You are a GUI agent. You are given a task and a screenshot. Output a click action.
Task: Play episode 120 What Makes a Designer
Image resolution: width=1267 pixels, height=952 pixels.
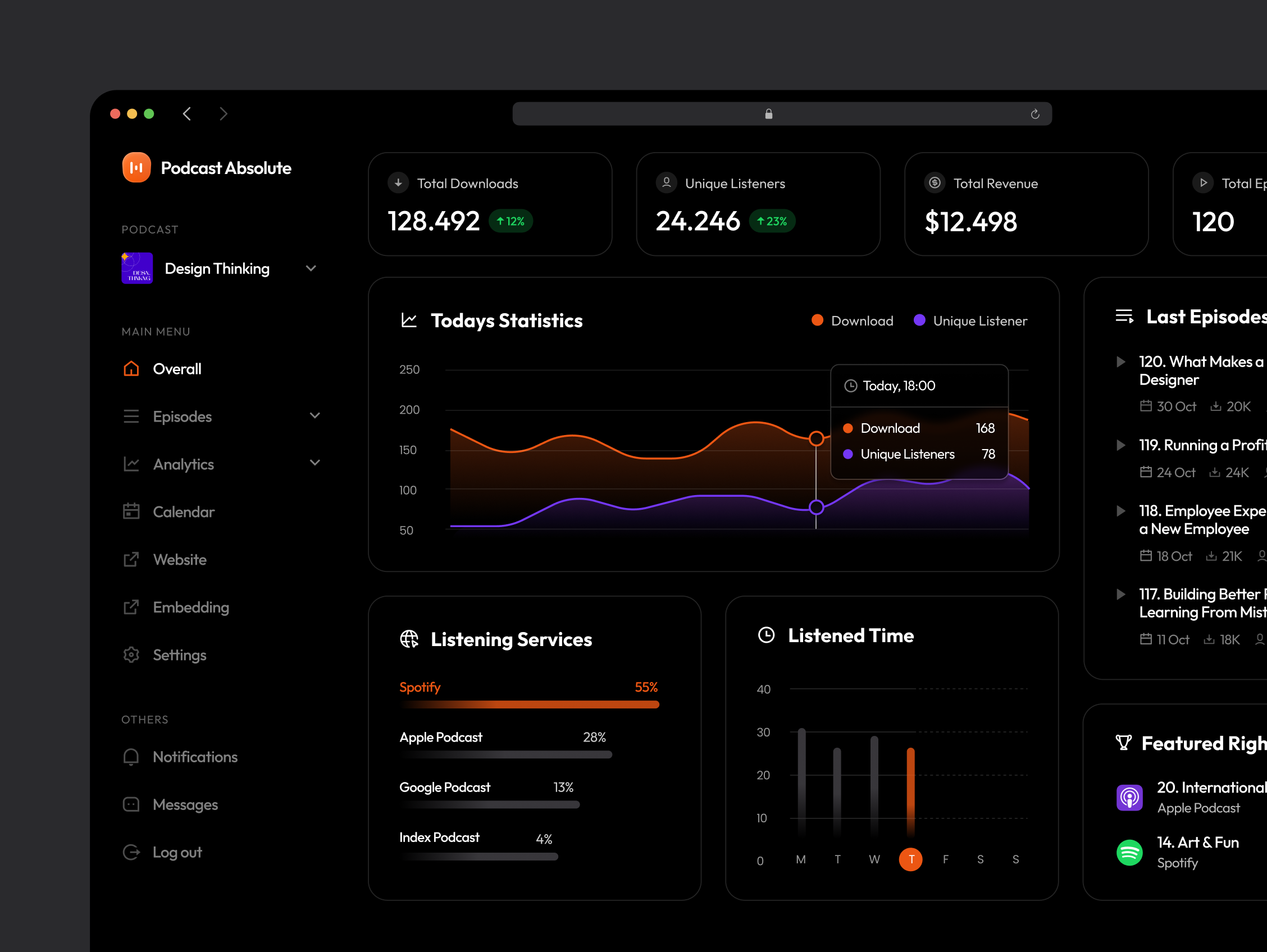click(1120, 361)
